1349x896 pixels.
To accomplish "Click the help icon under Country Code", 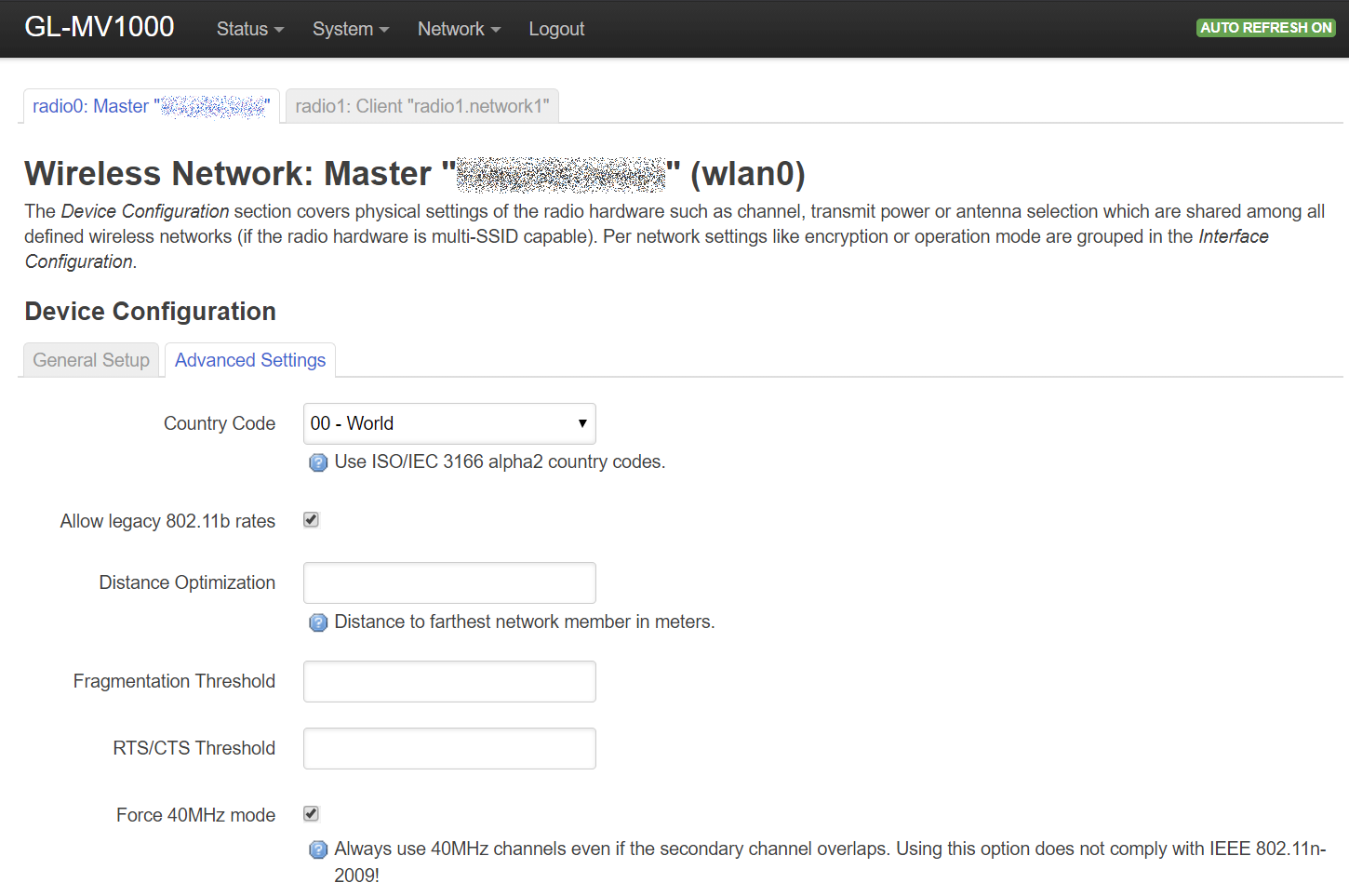I will click(318, 462).
